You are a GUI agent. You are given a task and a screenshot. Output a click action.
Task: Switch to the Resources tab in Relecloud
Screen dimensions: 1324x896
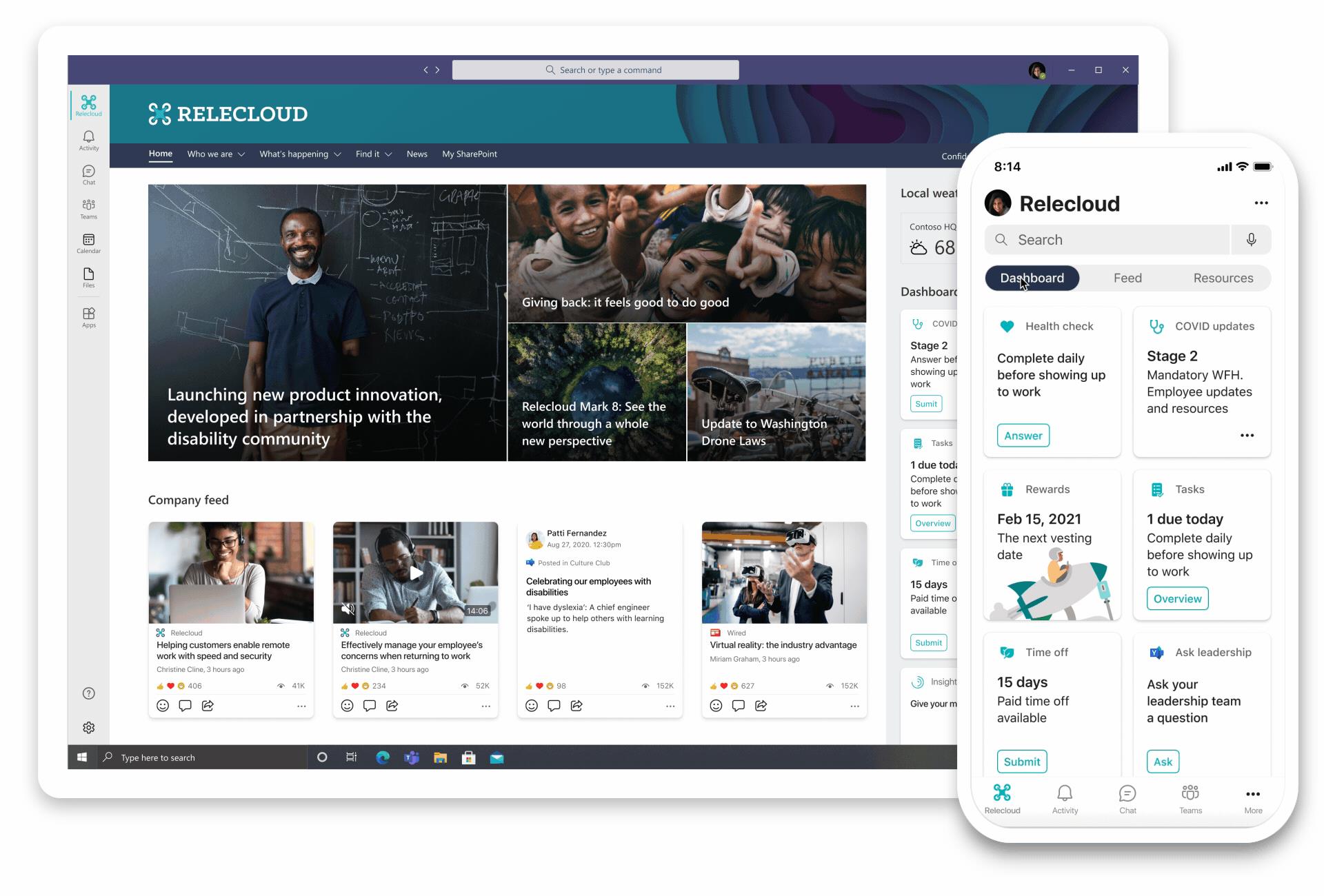click(1223, 278)
